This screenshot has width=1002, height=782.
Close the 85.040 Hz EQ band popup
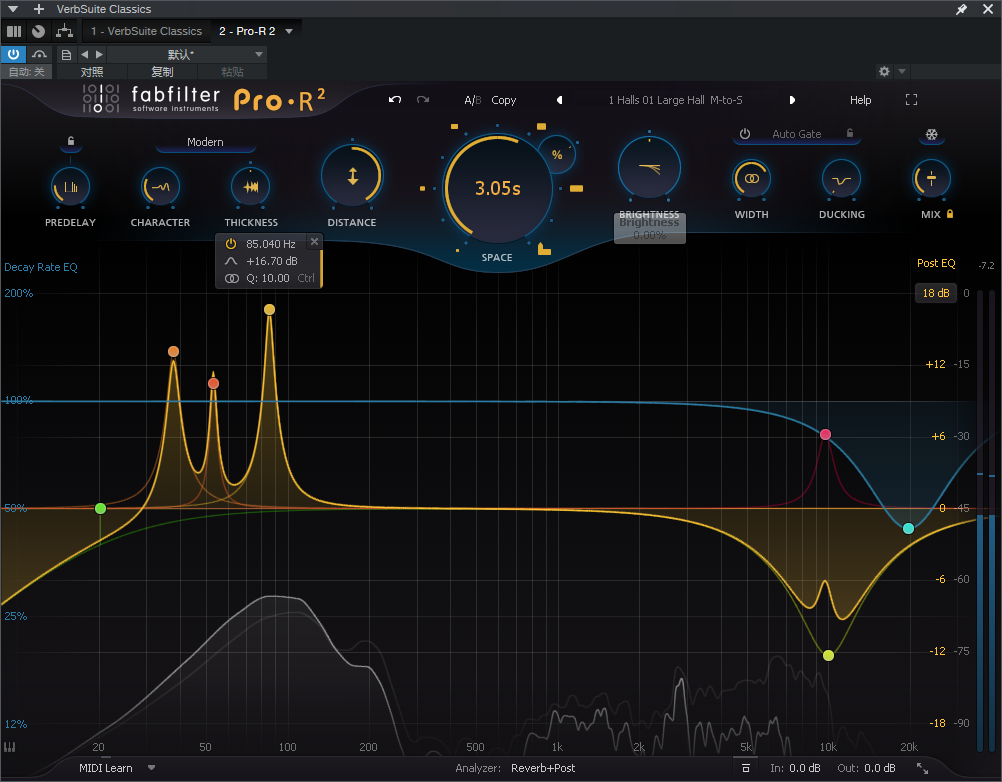[314, 241]
